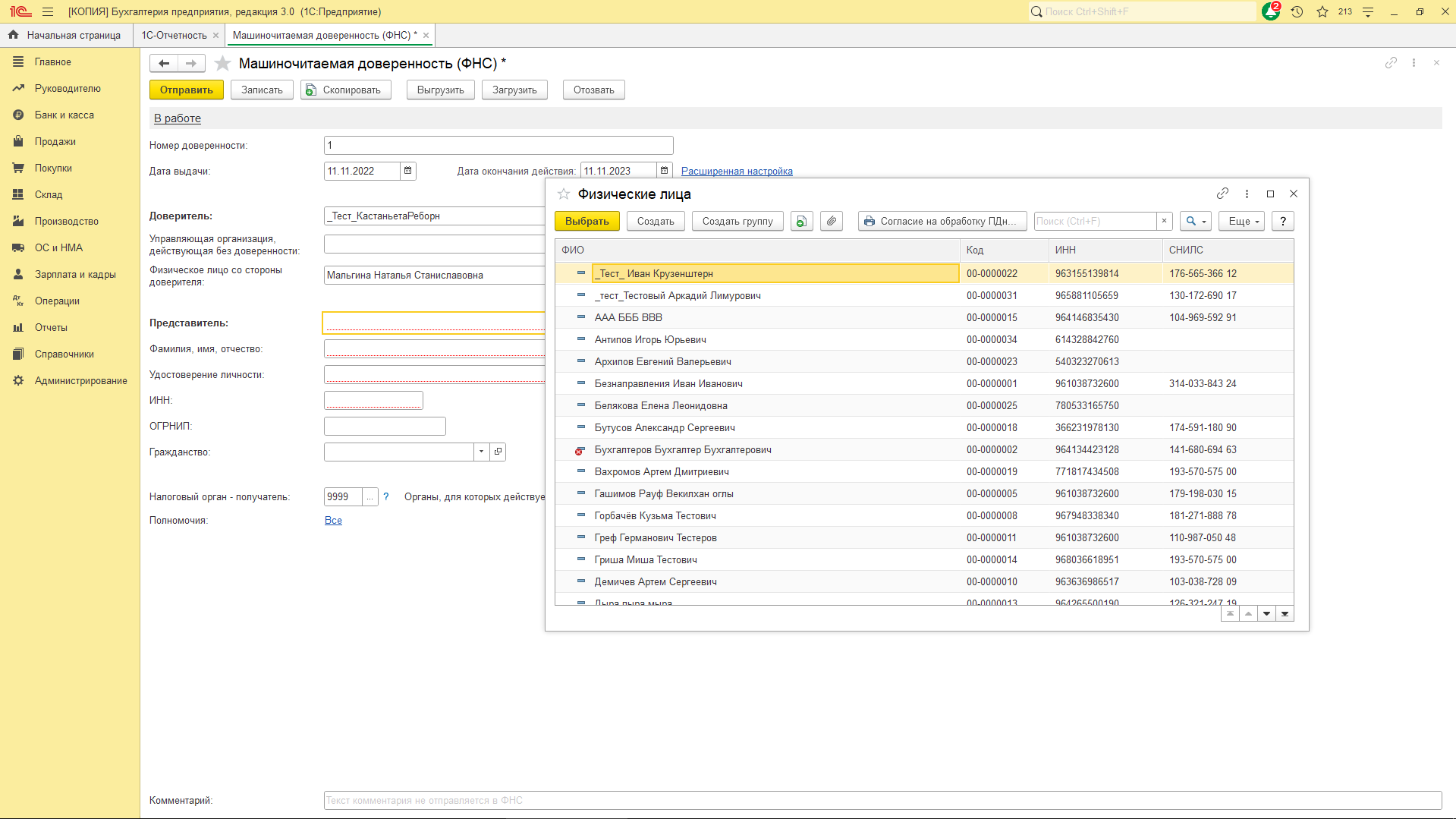This screenshot has height=819, width=1456.
Task: Select row Антипов Игорь Юрьевич
Action: pyautogui.click(x=924, y=339)
